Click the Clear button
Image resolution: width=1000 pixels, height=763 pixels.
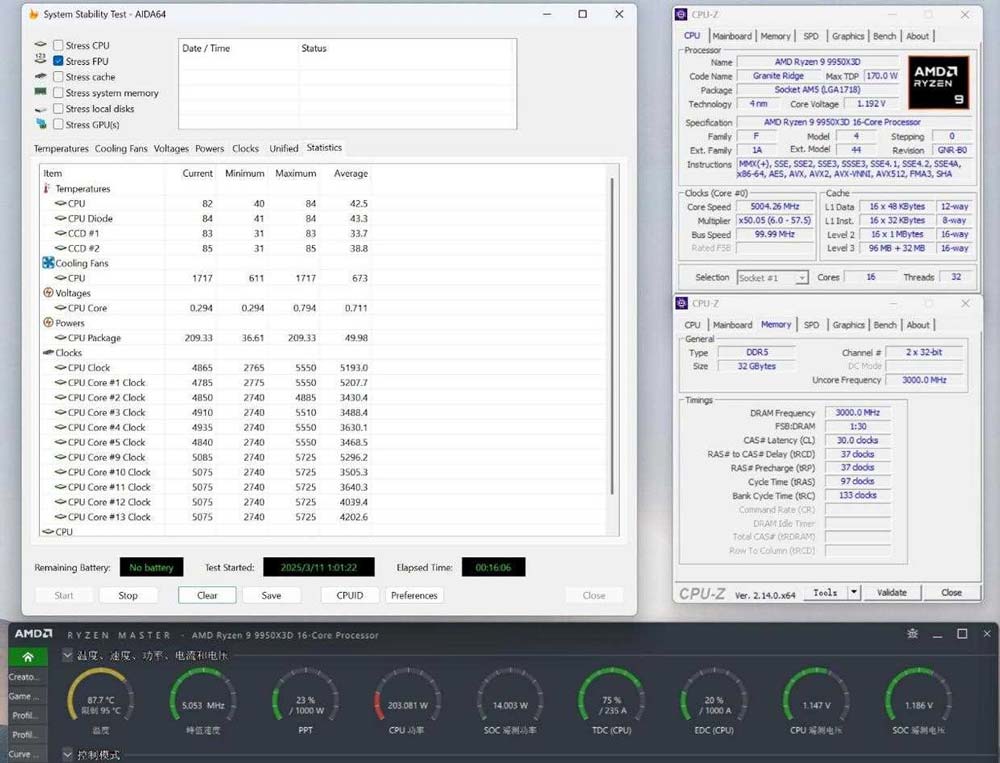pyautogui.click(x=207, y=595)
